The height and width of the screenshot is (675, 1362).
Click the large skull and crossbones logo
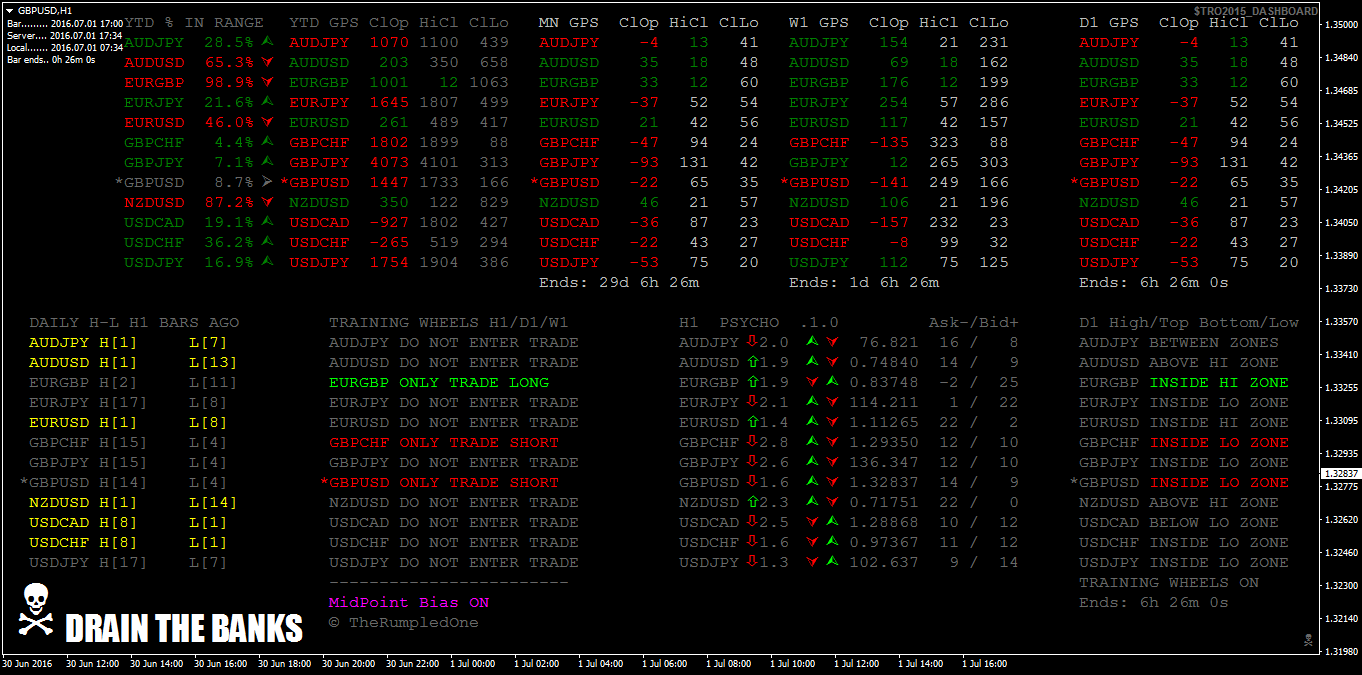36,610
